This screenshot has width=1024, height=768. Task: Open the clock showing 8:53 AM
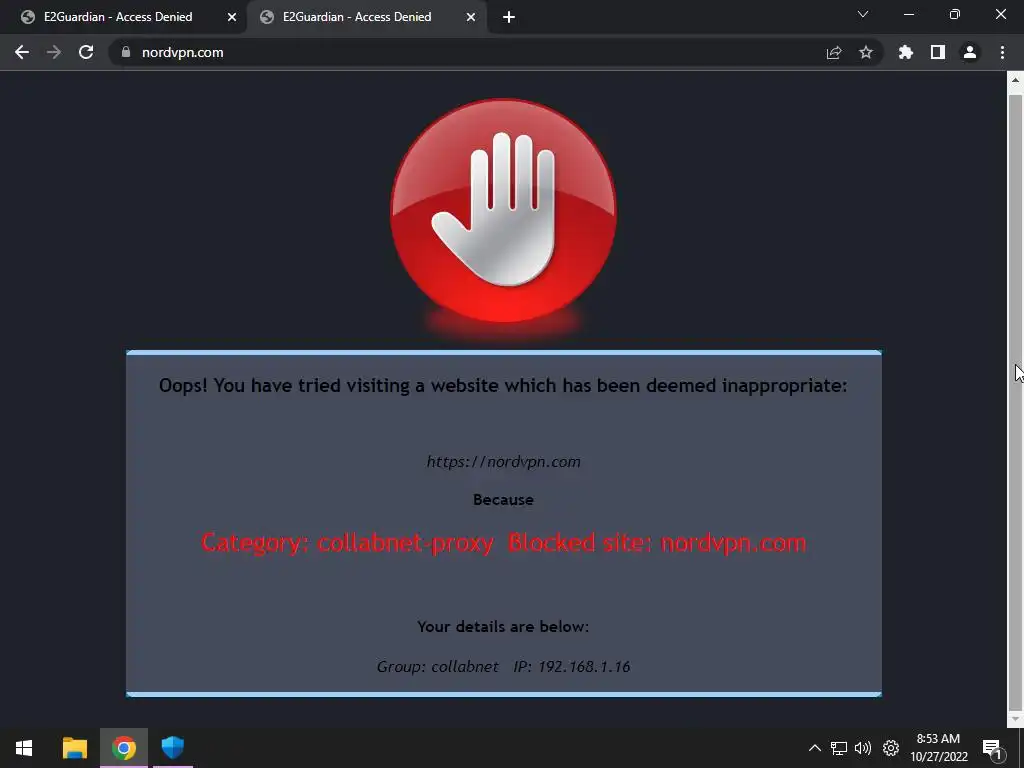939,748
